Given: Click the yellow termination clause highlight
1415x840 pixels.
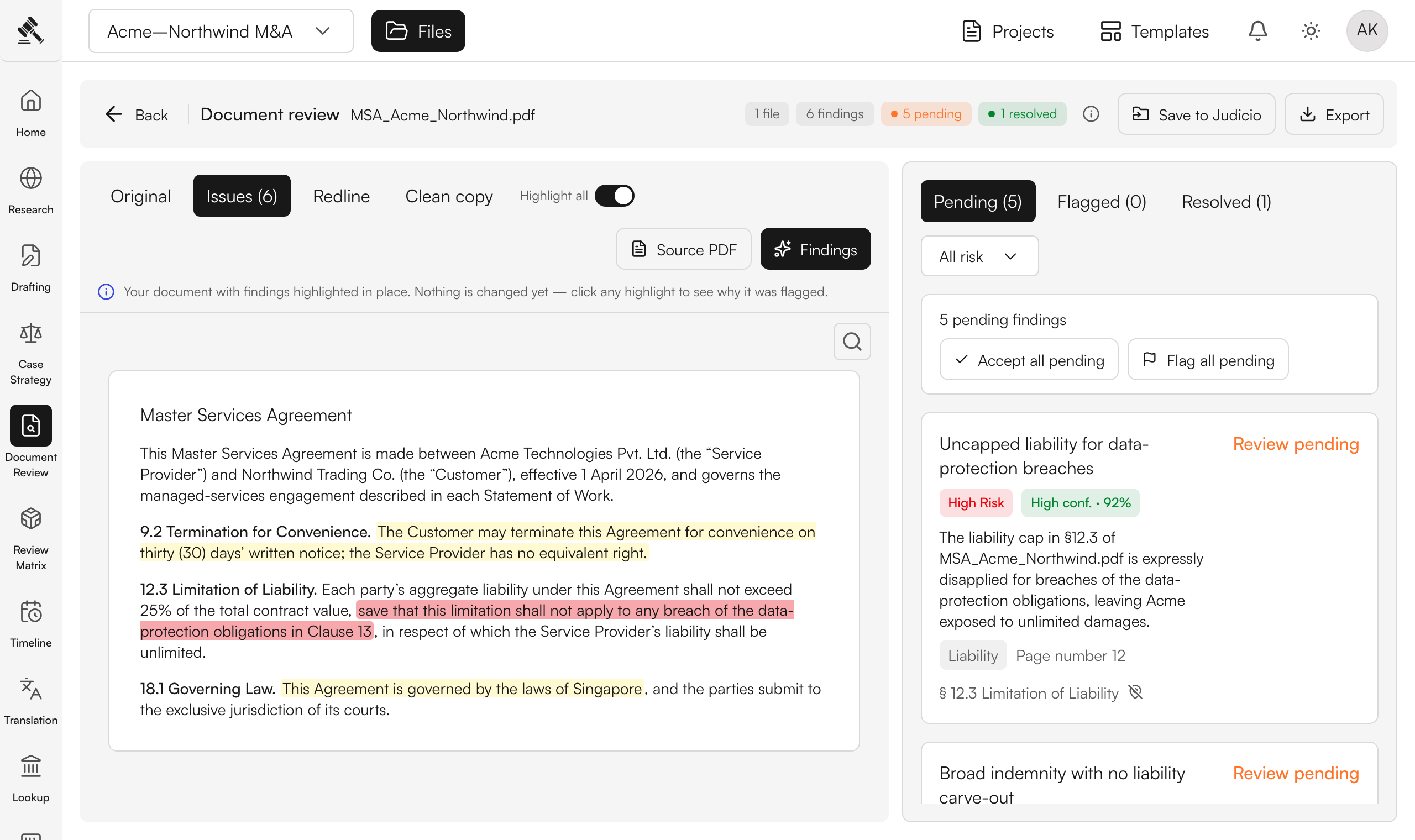Looking at the screenshot, I should pos(478,542).
